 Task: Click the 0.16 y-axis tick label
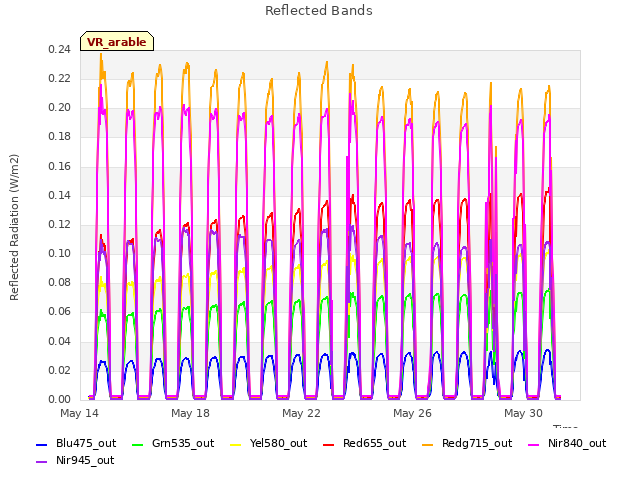pos(60,167)
